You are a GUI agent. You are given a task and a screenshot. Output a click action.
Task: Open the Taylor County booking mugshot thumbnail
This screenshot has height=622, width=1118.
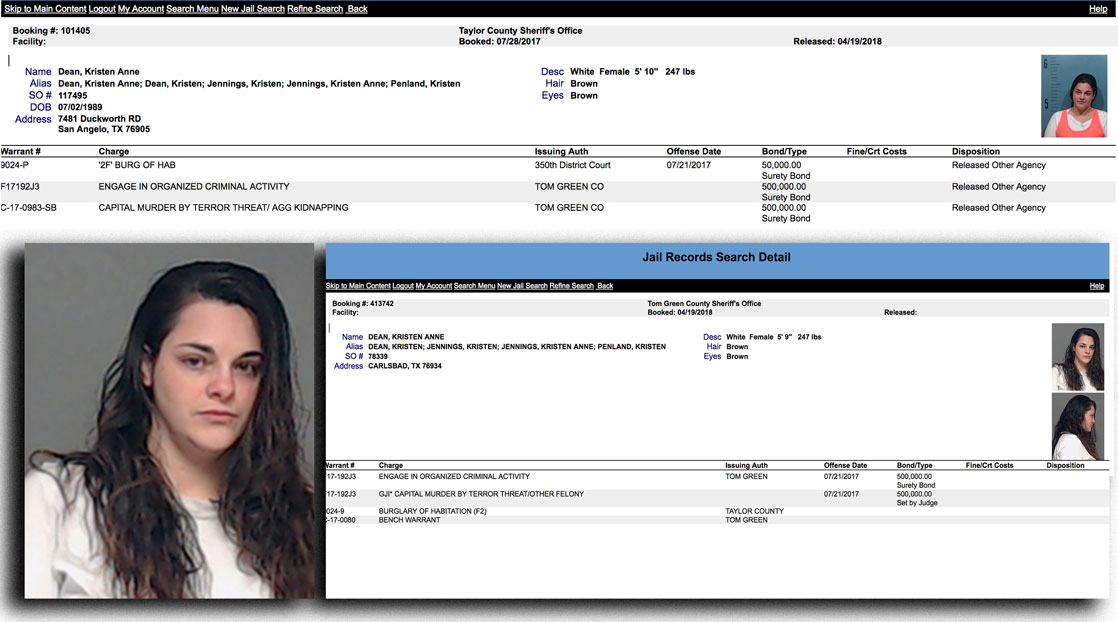tap(1073, 96)
